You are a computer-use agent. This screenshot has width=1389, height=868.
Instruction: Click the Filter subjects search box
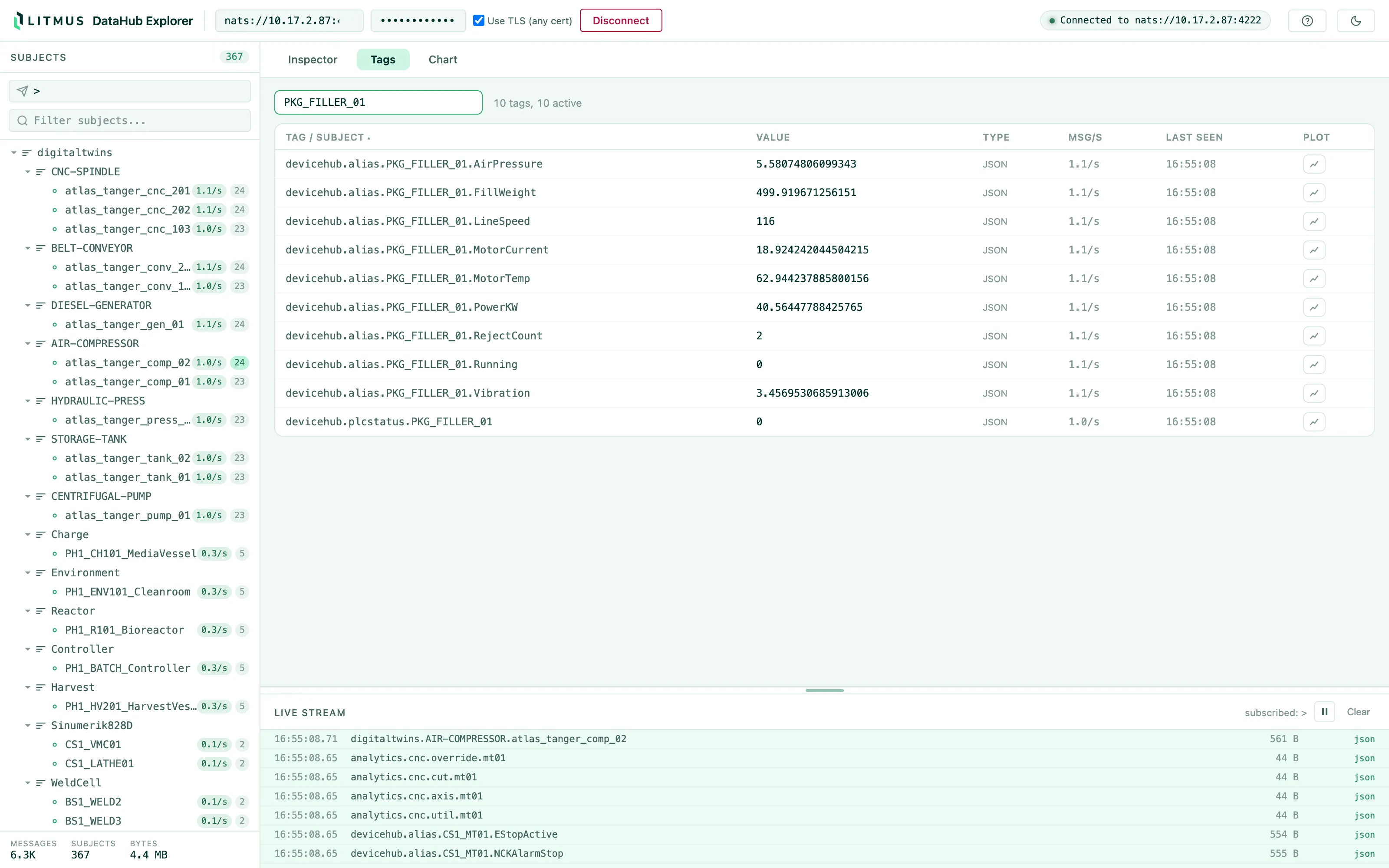(x=130, y=121)
